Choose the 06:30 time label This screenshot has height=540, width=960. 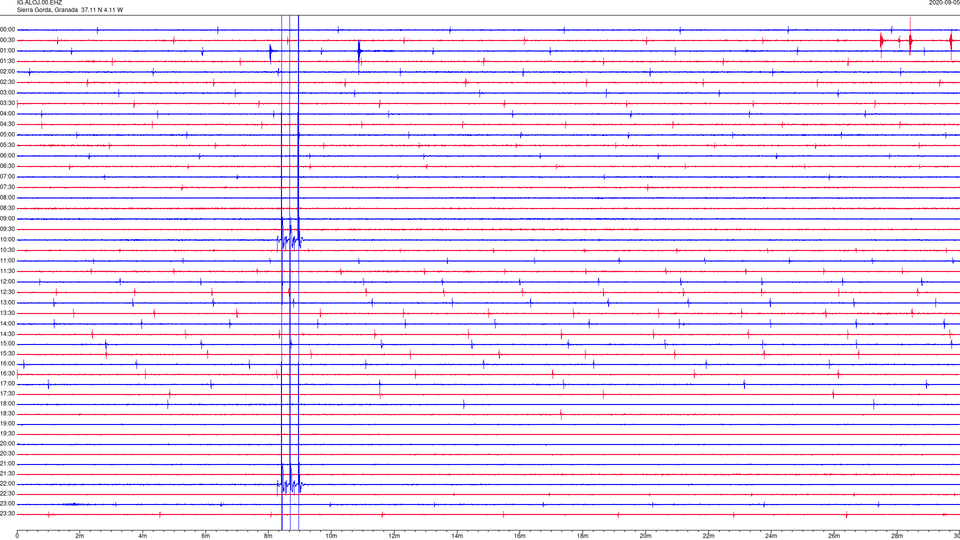(7, 166)
